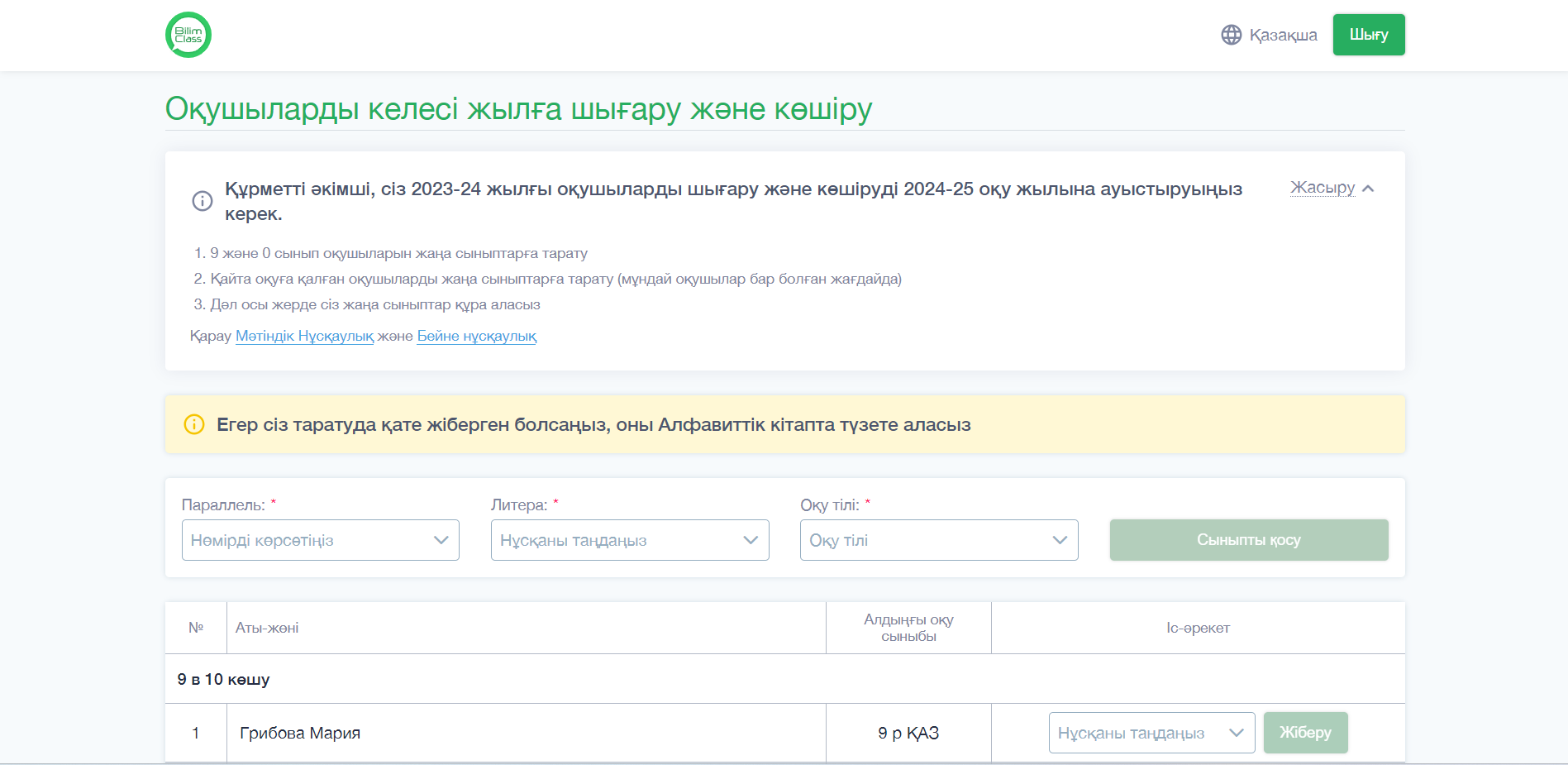The height and width of the screenshot is (765, 1568).
Task: Click the Шығу logout button
Action: pyautogui.click(x=1369, y=35)
